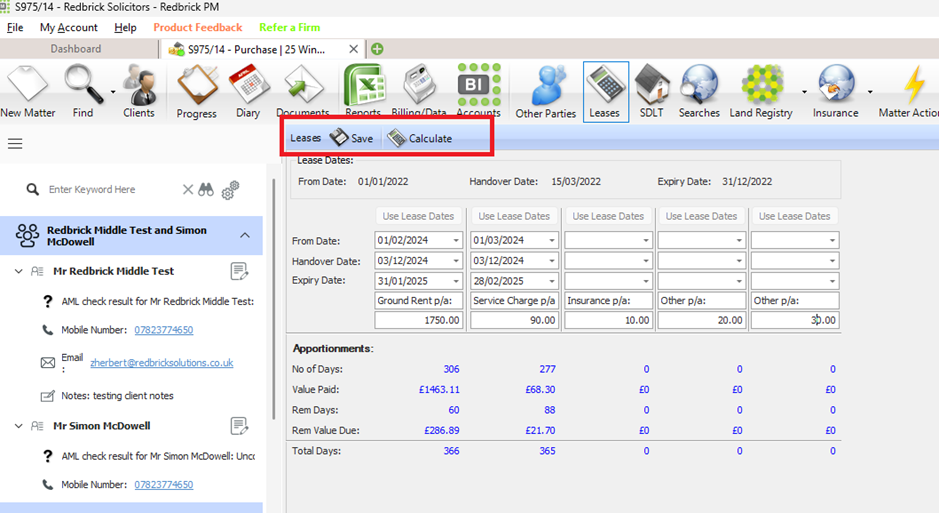This screenshot has height=513, width=939.
Task: Click Use Lease Dates above Service Charge column
Action: 514,216
